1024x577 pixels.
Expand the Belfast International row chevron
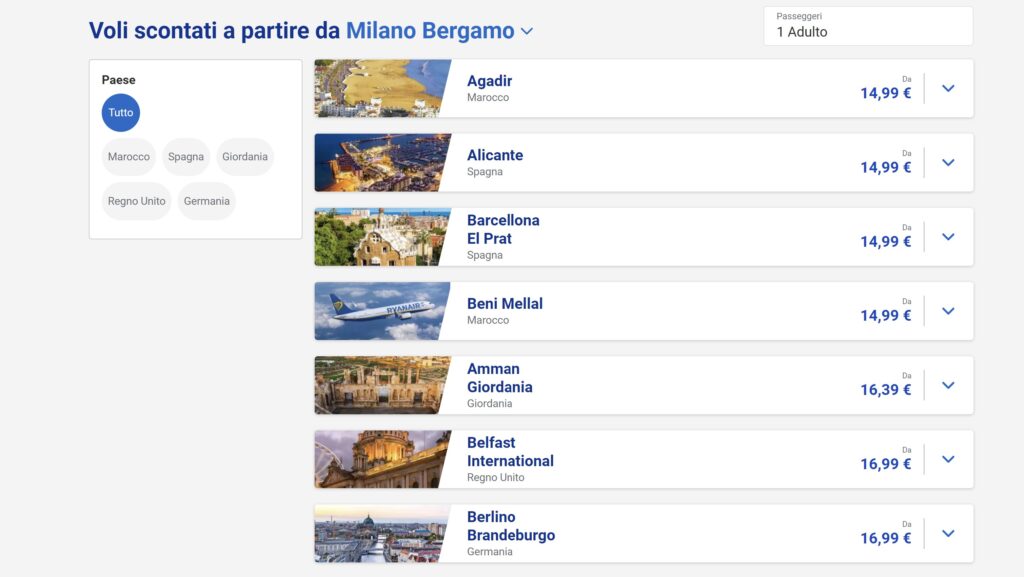[x=948, y=459]
